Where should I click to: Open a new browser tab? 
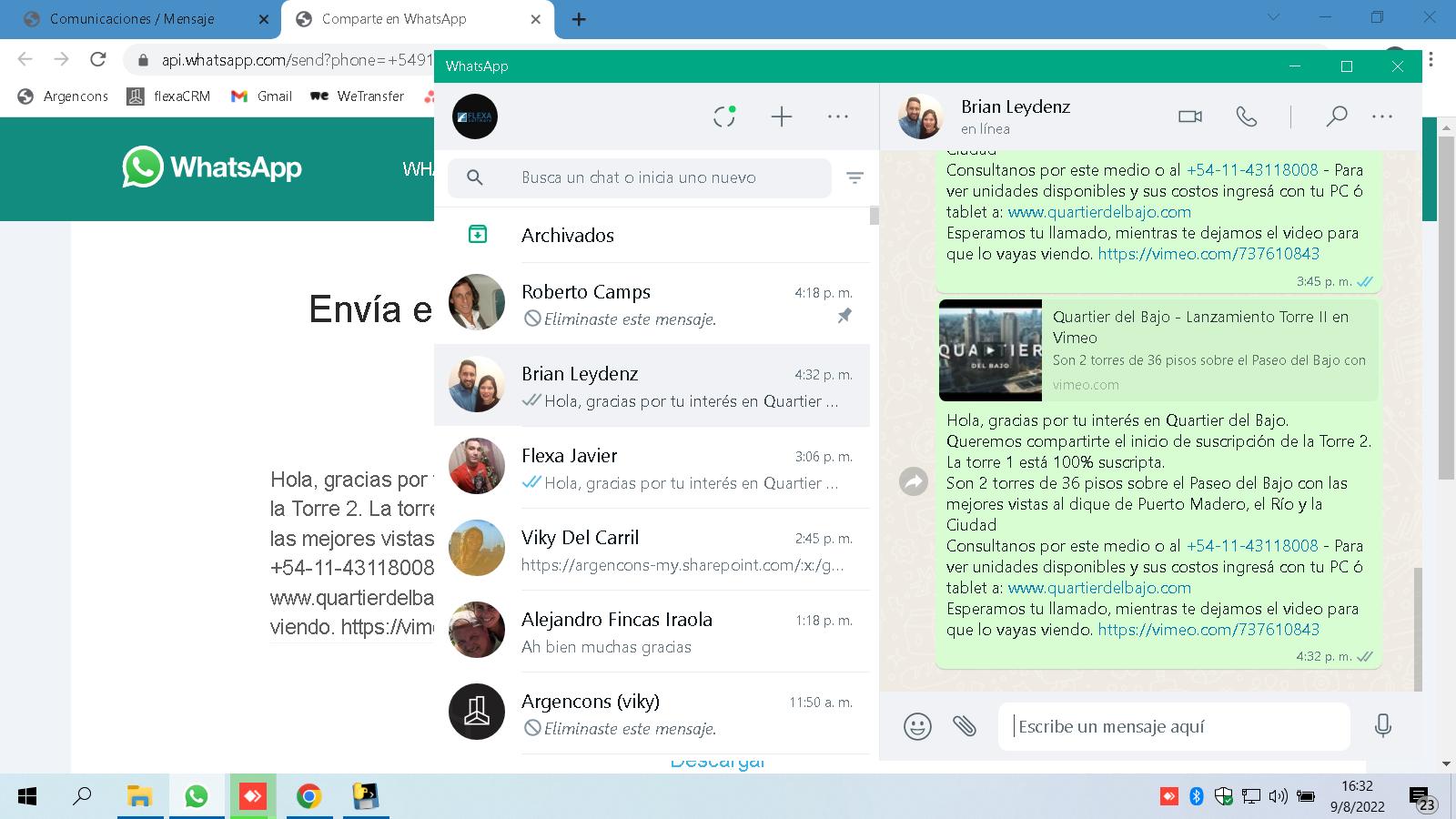(x=579, y=19)
